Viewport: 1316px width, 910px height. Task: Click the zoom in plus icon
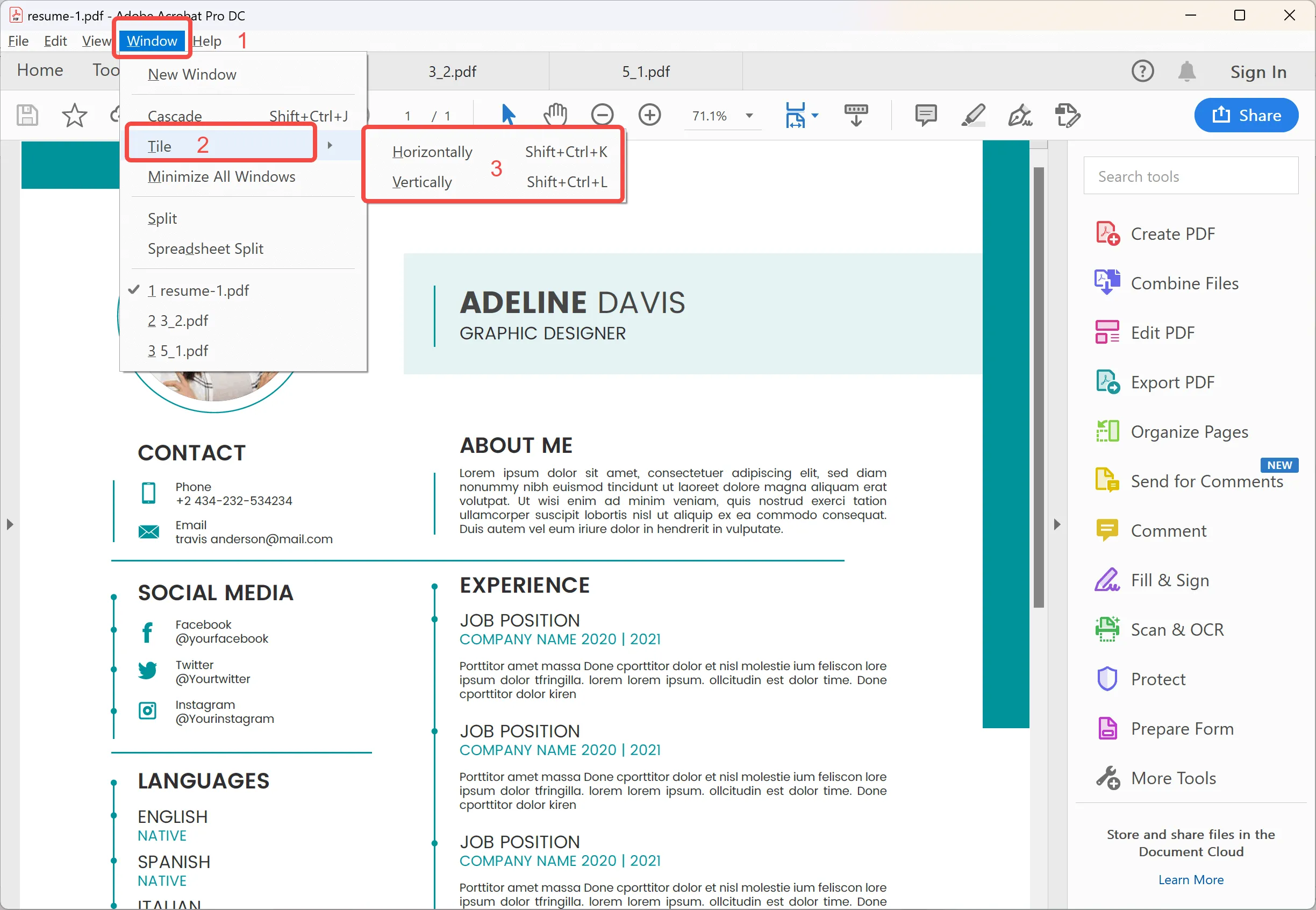[649, 115]
